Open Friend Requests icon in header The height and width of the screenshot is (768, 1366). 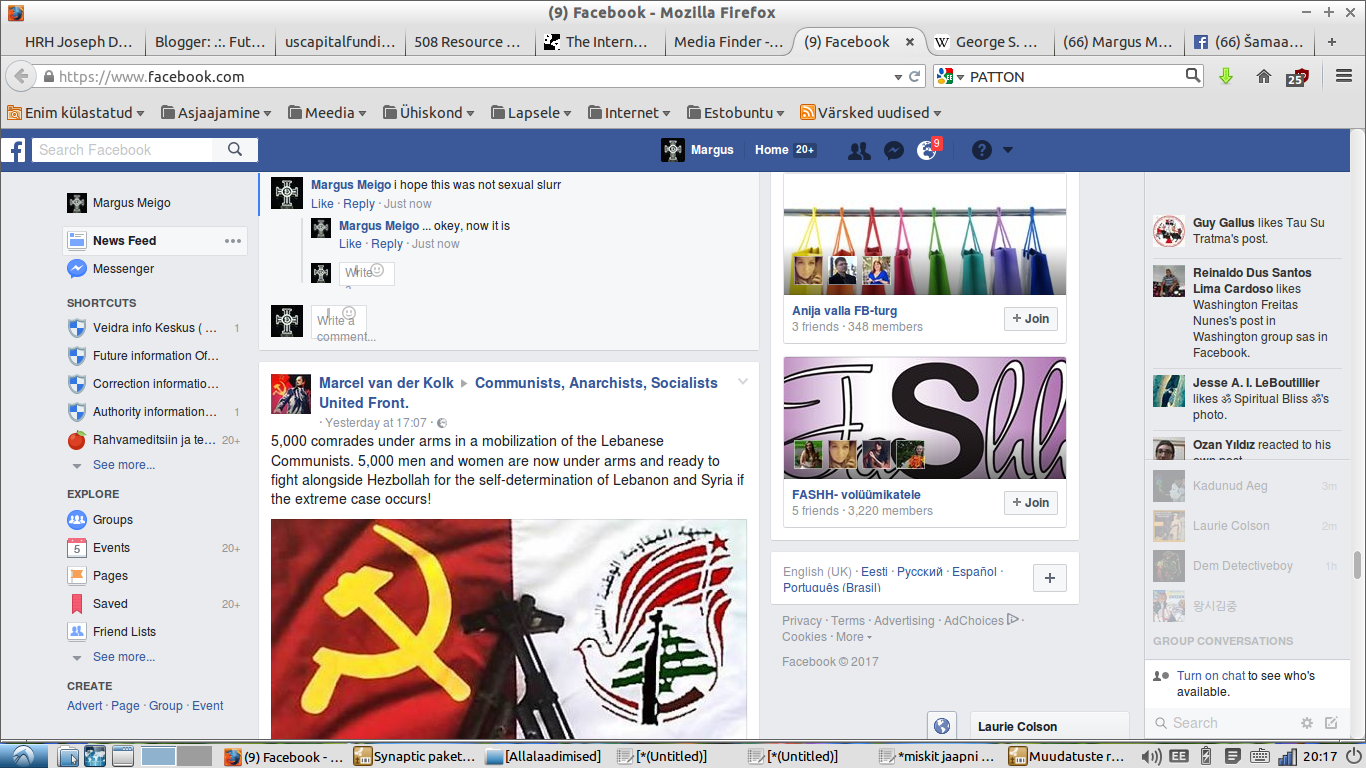(x=859, y=150)
